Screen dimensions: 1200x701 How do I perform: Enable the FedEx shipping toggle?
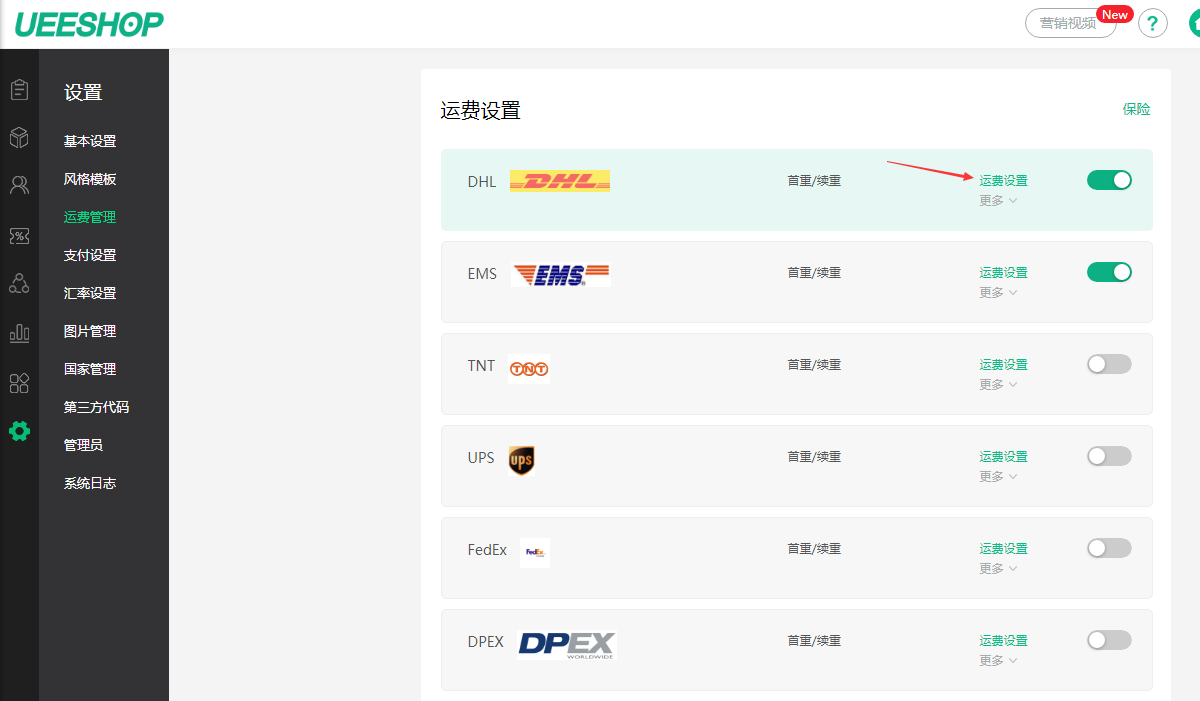[1109, 548]
